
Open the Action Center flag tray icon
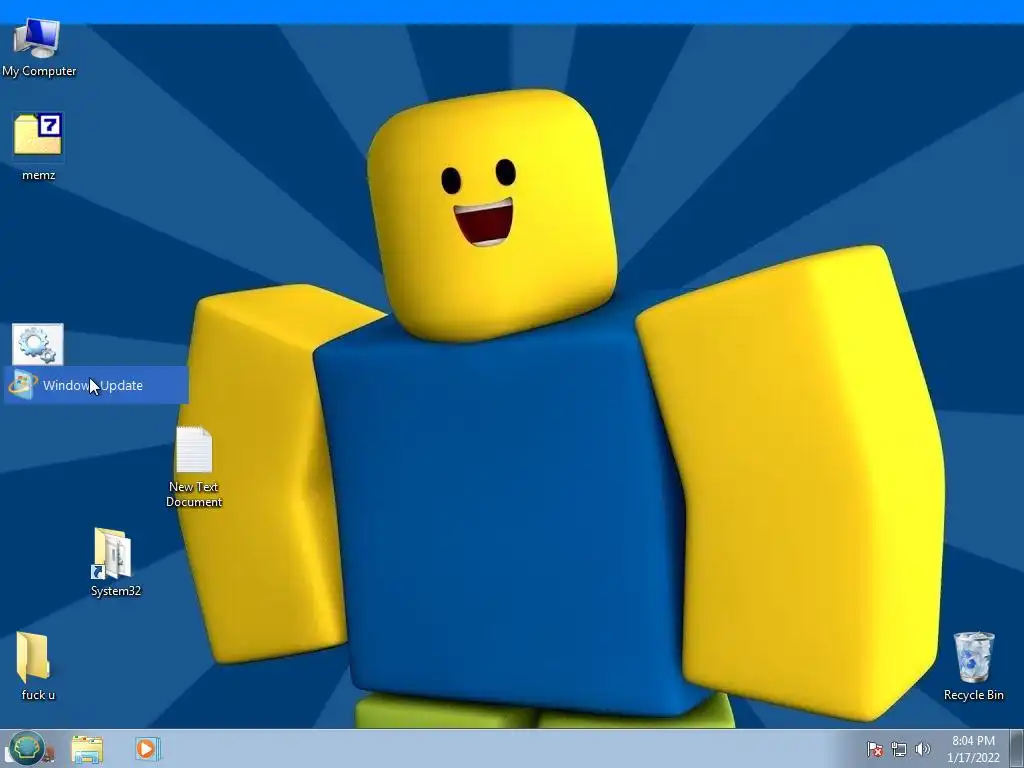(874, 749)
